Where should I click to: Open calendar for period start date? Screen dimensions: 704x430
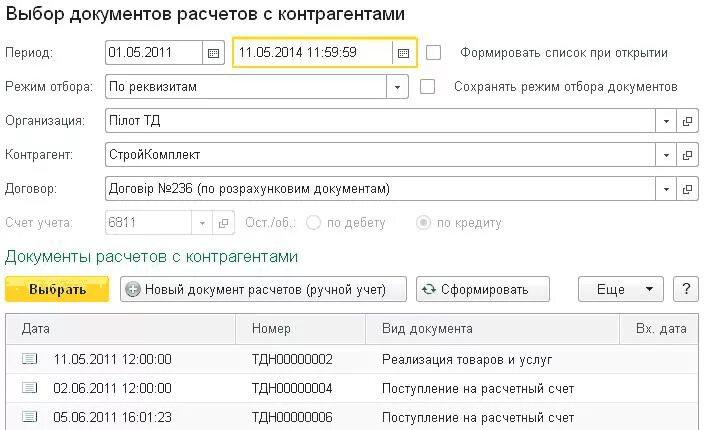213,53
